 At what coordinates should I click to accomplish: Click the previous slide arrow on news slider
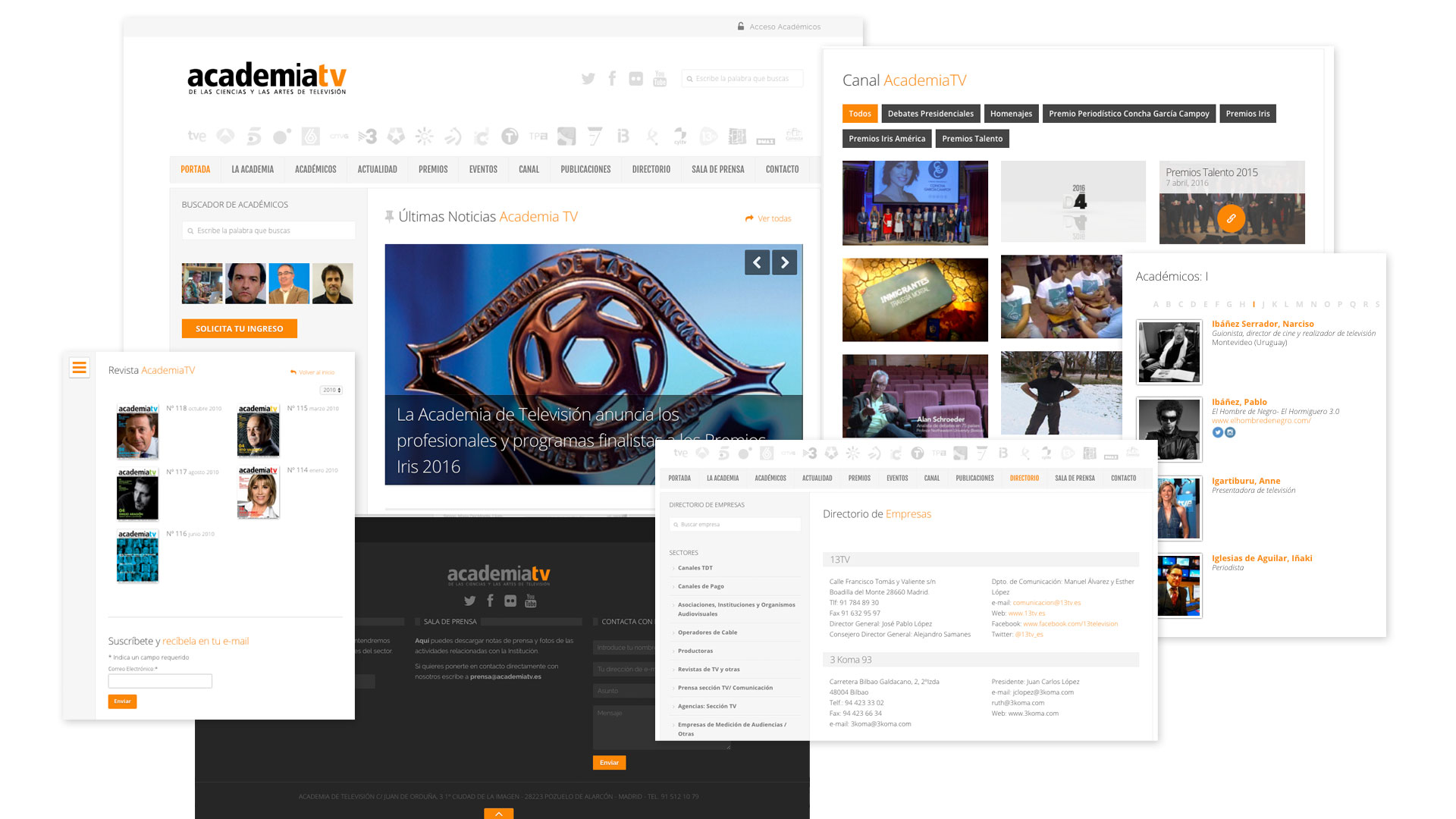(x=757, y=262)
